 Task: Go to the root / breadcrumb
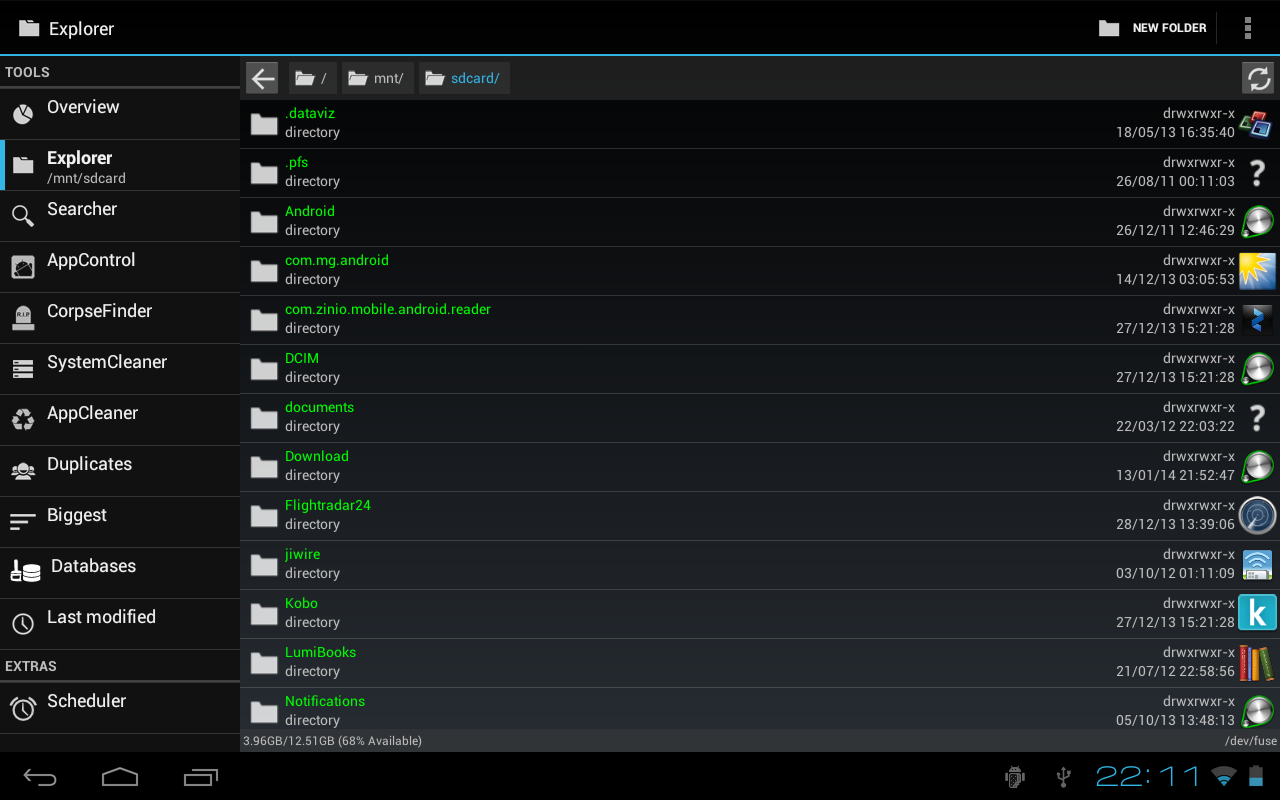pos(312,78)
